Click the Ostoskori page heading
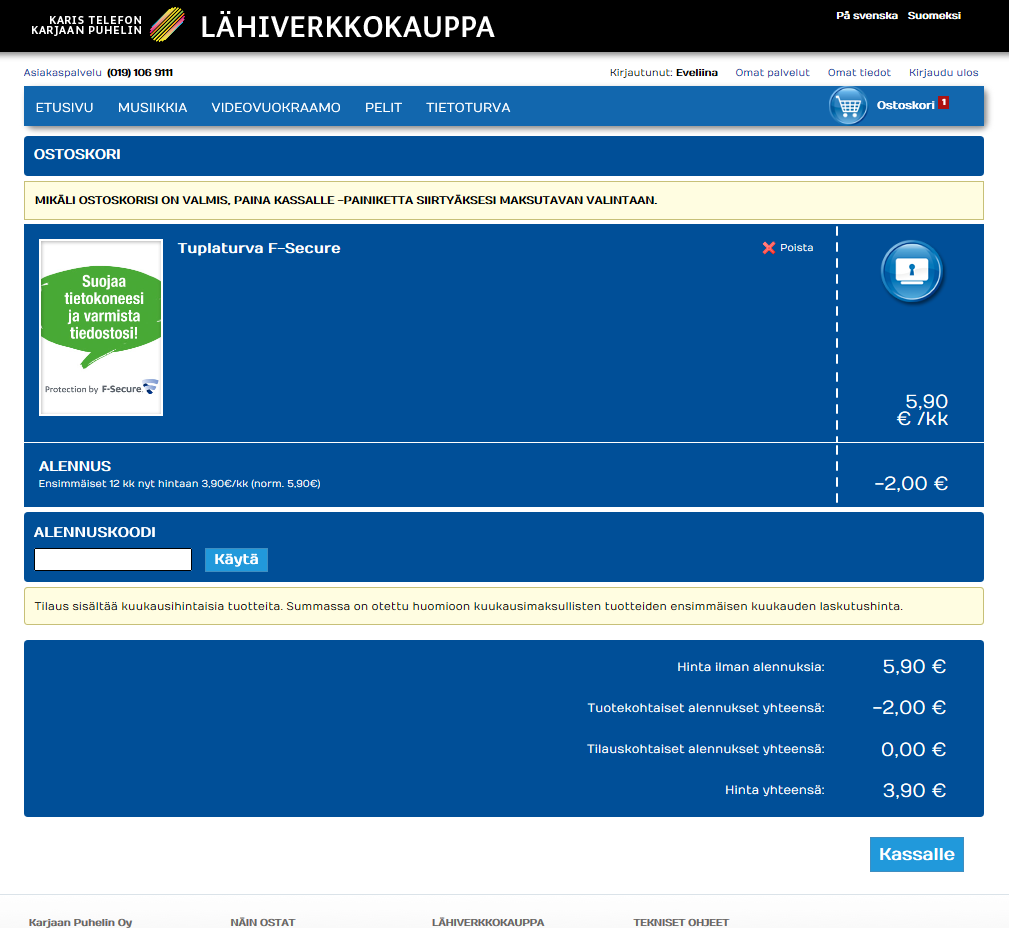 point(77,154)
